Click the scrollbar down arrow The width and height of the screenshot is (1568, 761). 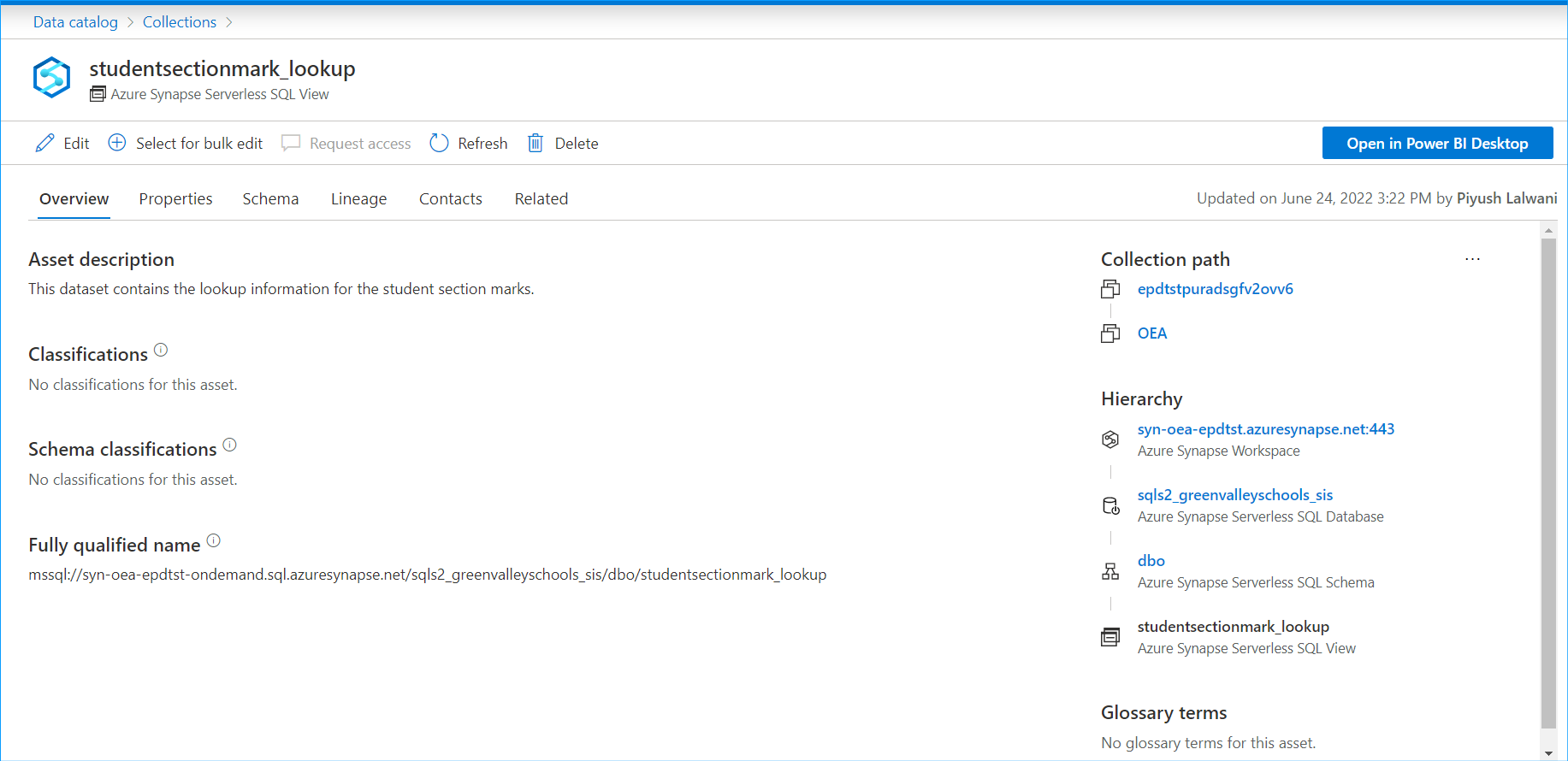coord(1548,753)
